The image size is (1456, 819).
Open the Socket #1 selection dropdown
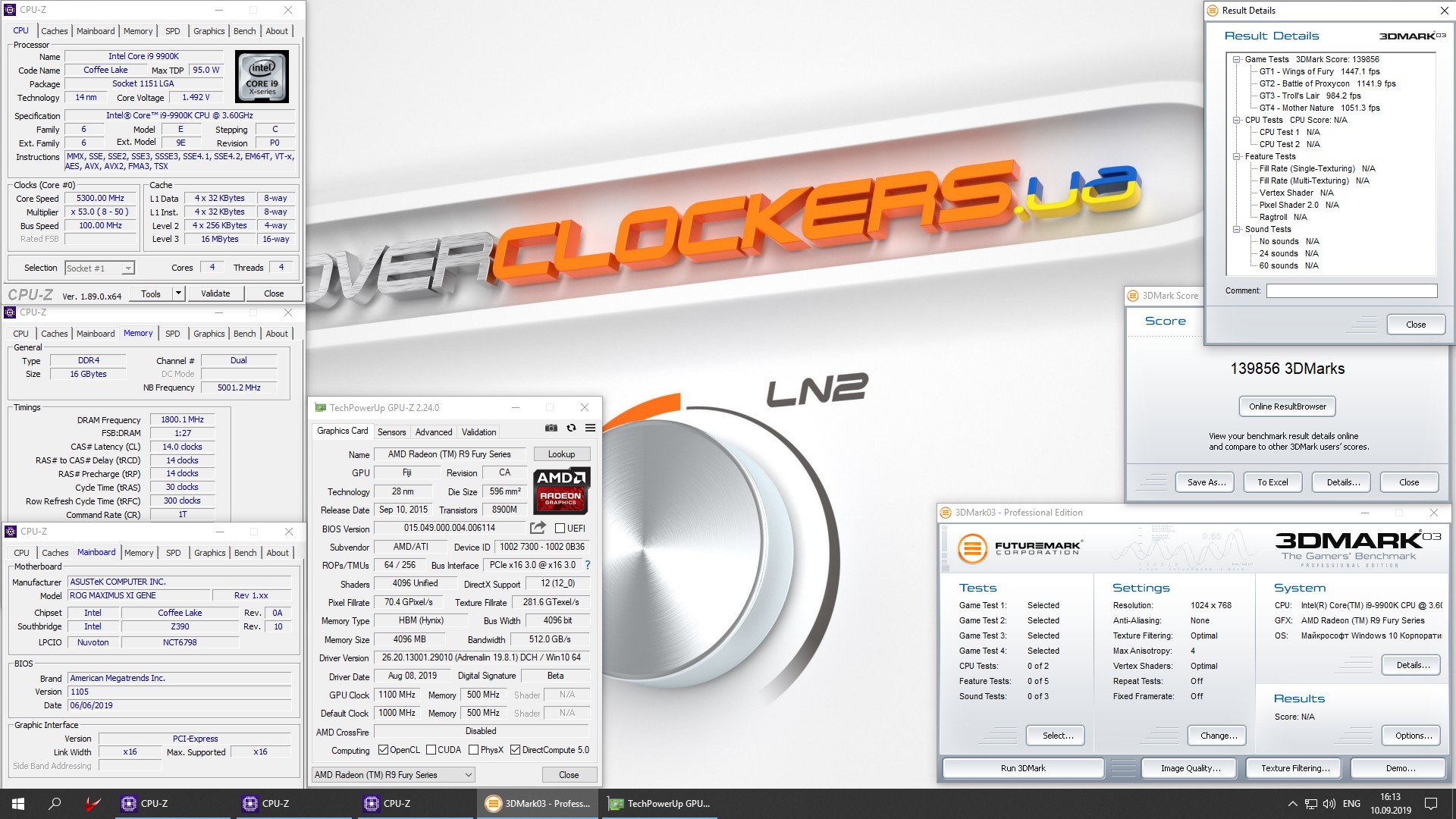click(x=99, y=268)
